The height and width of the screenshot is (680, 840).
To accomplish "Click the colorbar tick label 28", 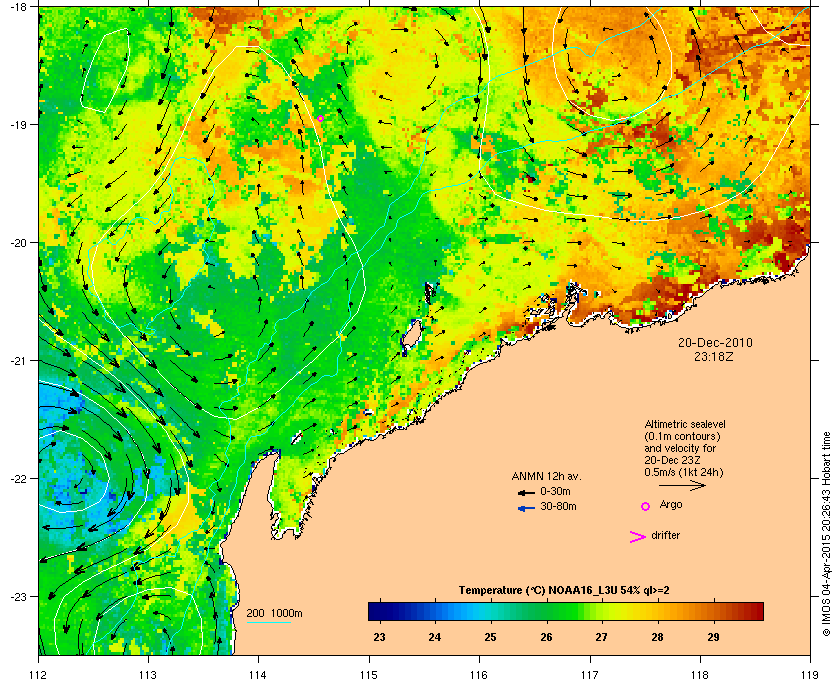I will click(657, 637).
